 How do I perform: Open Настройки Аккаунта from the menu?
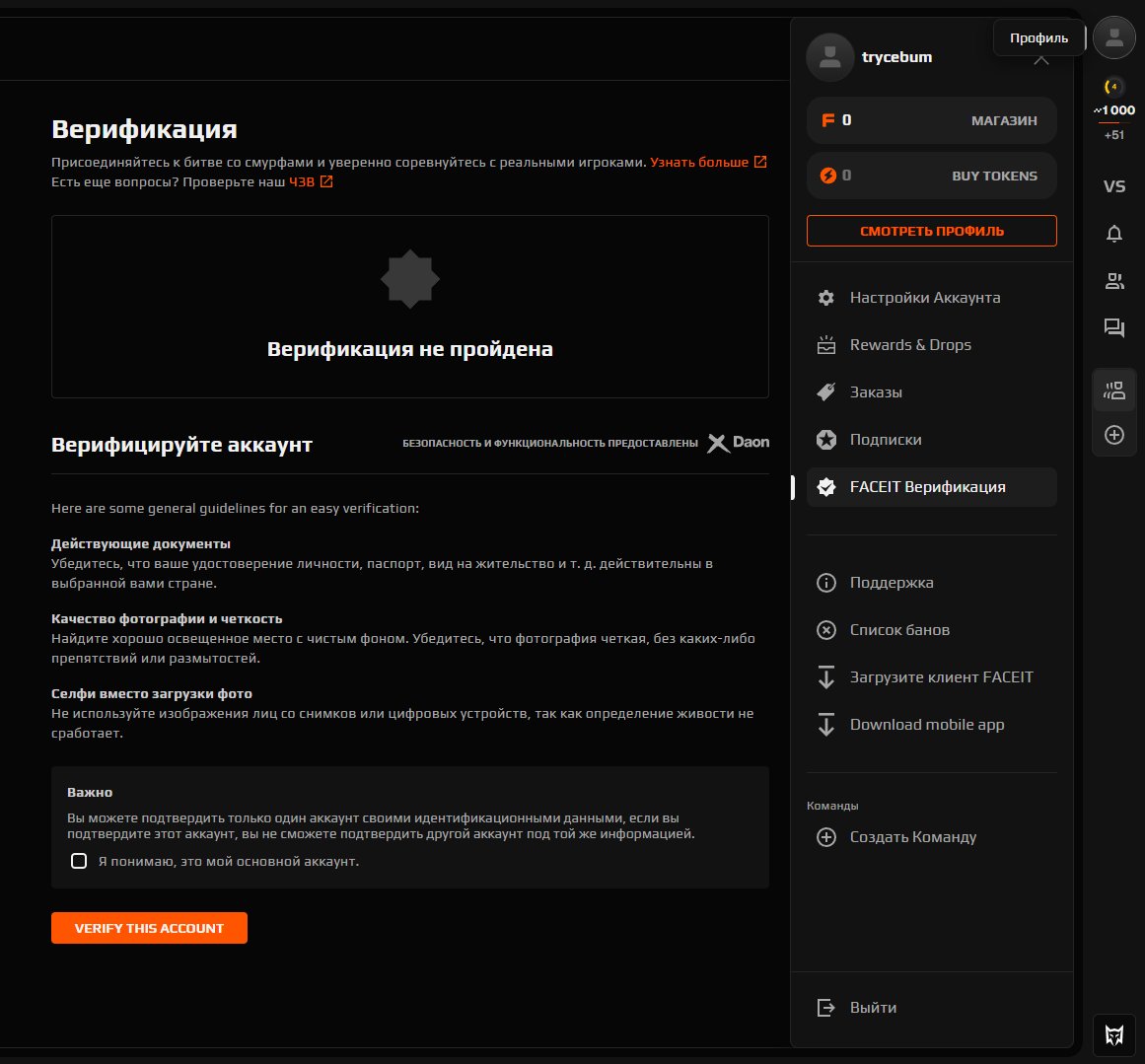[x=924, y=298]
